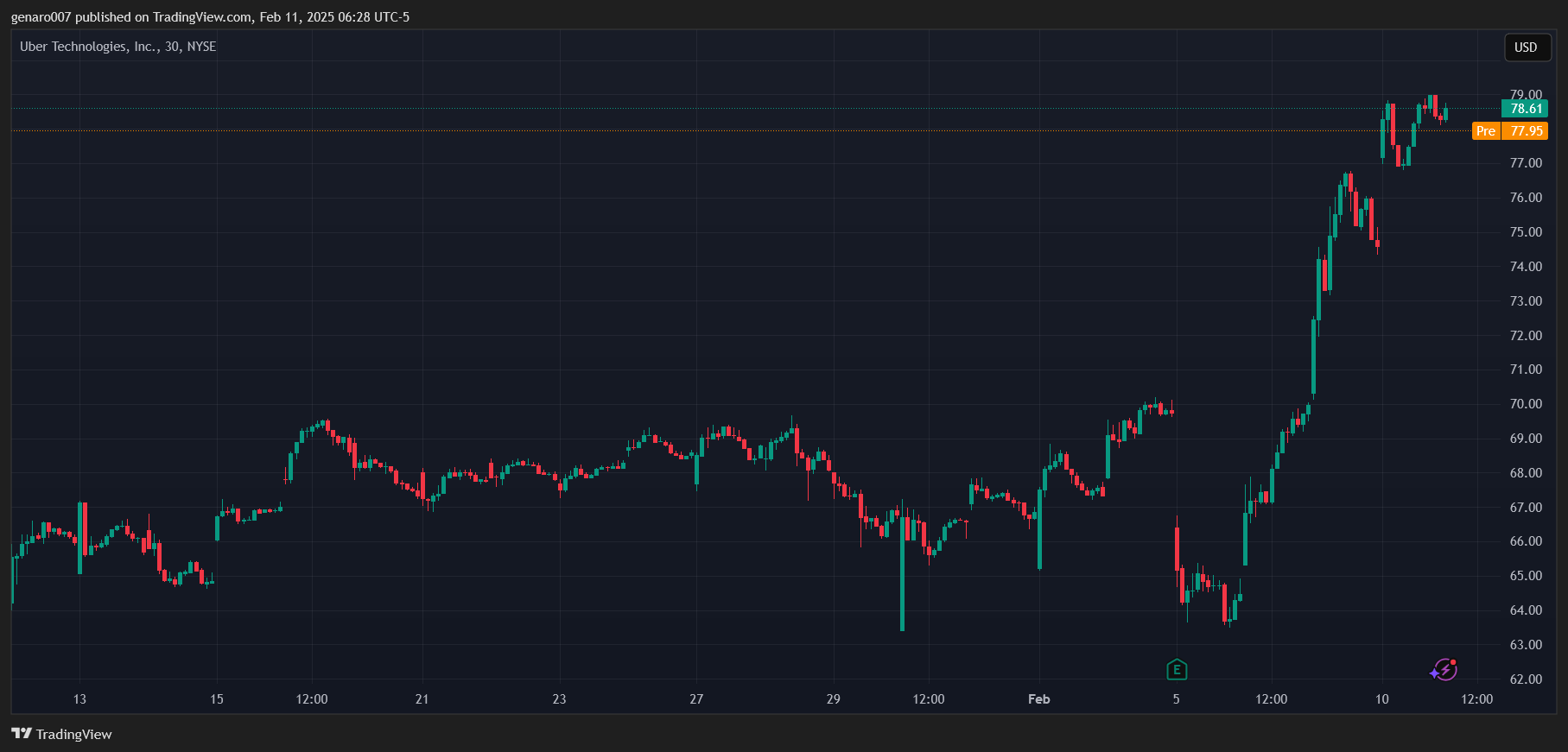Image resolution: width=1568 pixels, height=752 pixels.
Task: Open the USD currency selector
Action: 1527,47
